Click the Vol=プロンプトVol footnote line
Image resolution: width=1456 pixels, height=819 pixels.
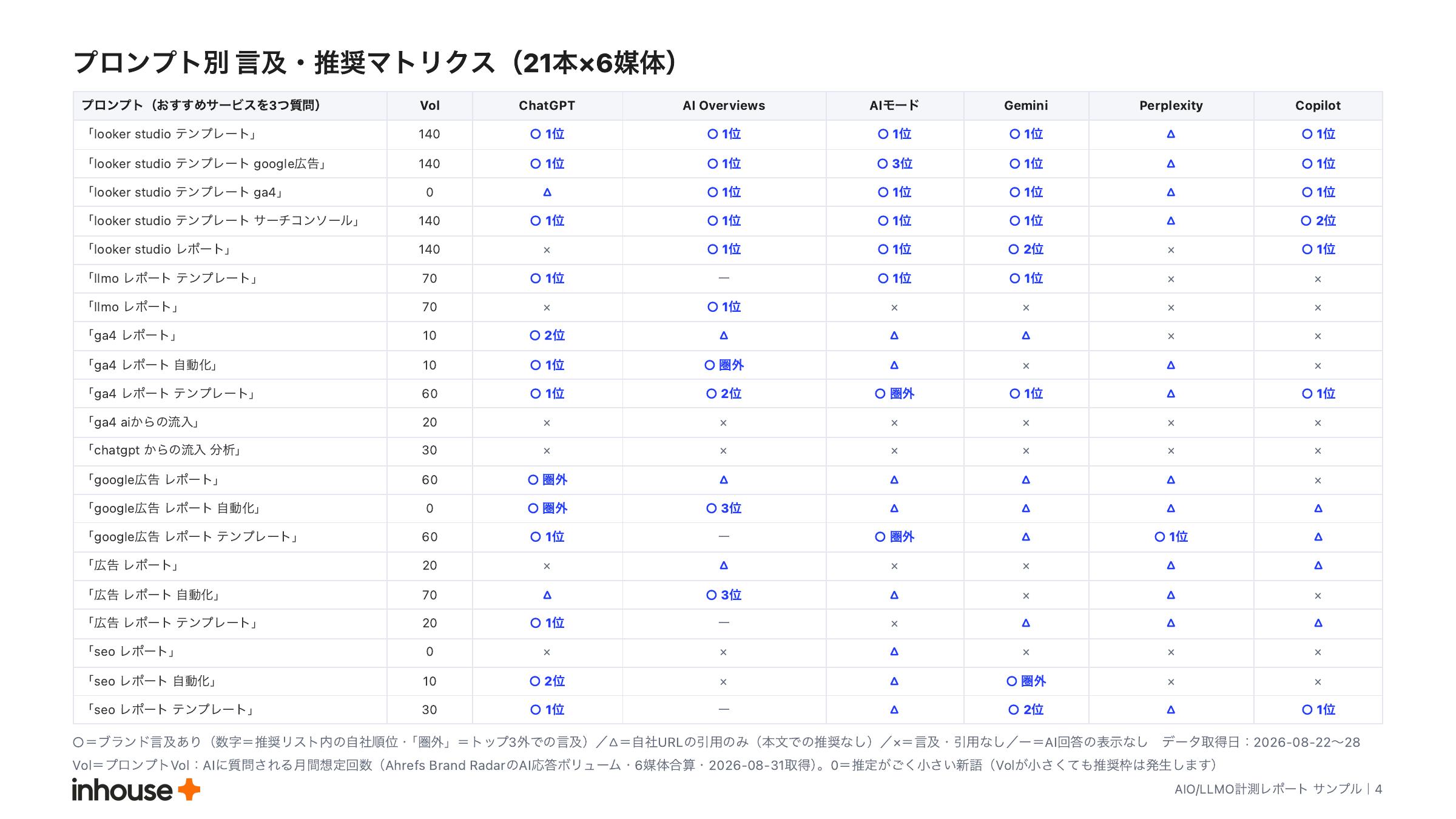[x=645, y=766]
